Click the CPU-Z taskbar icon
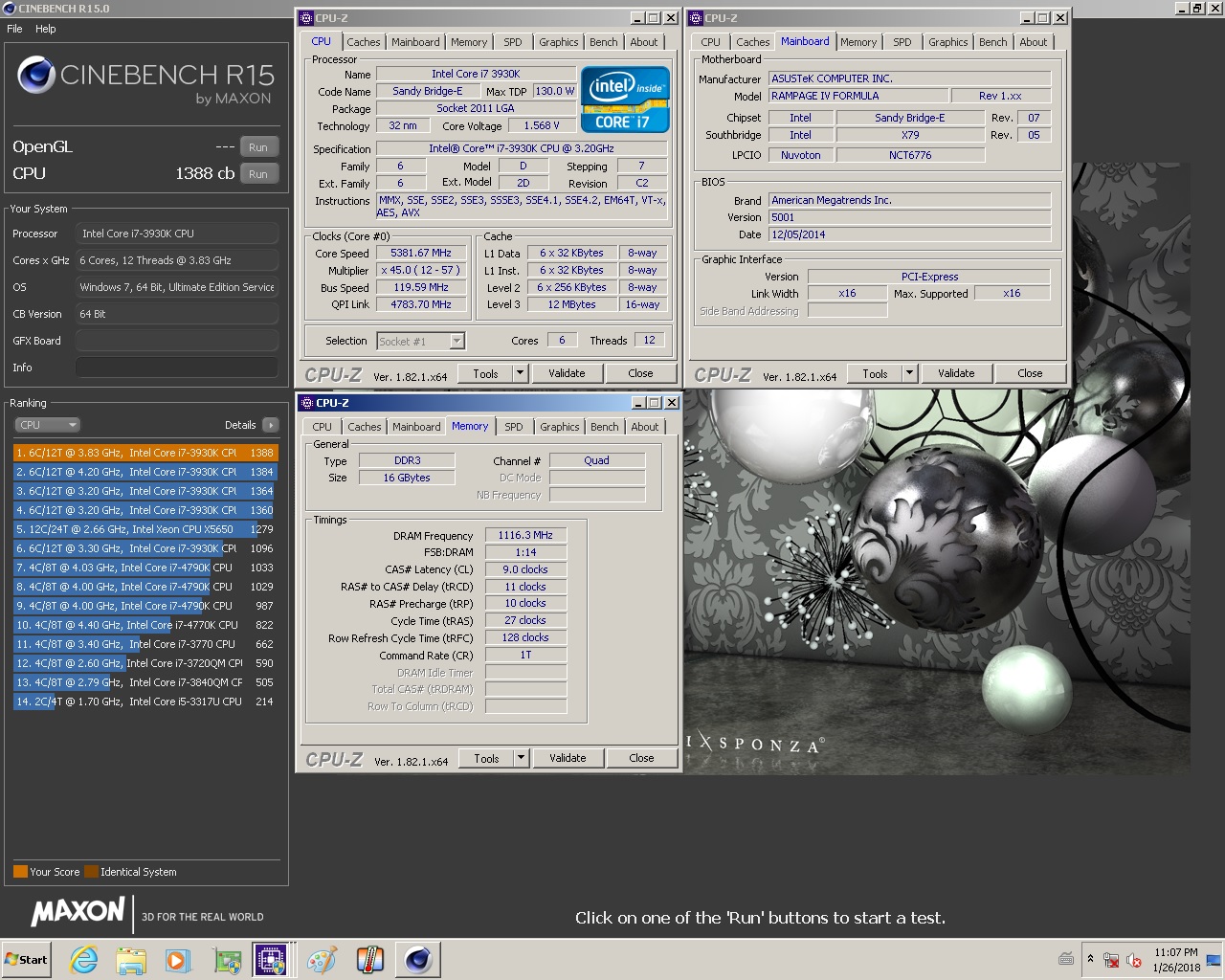 pyautogui.click(x=270, y=959)
